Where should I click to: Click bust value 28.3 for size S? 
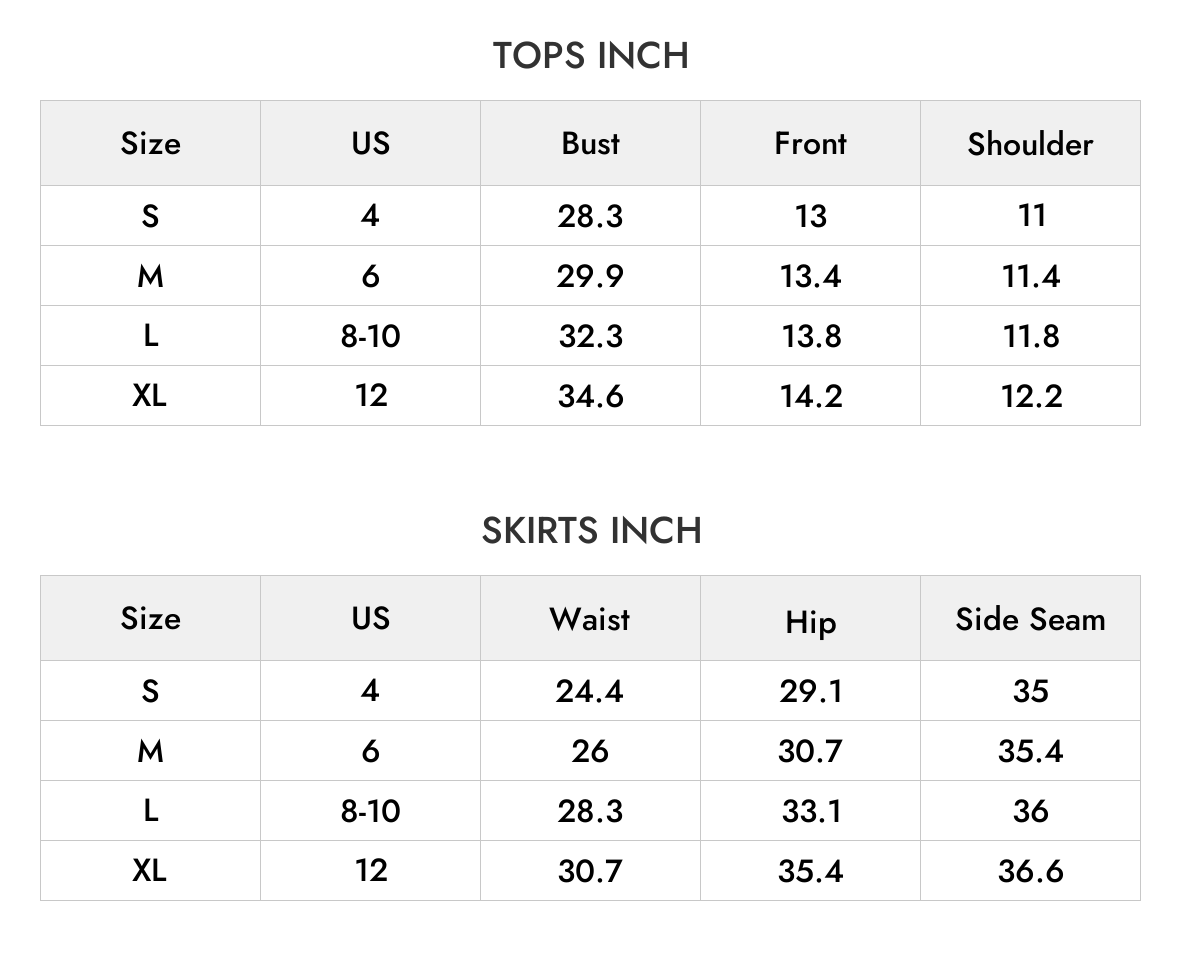tap(591, 216)
